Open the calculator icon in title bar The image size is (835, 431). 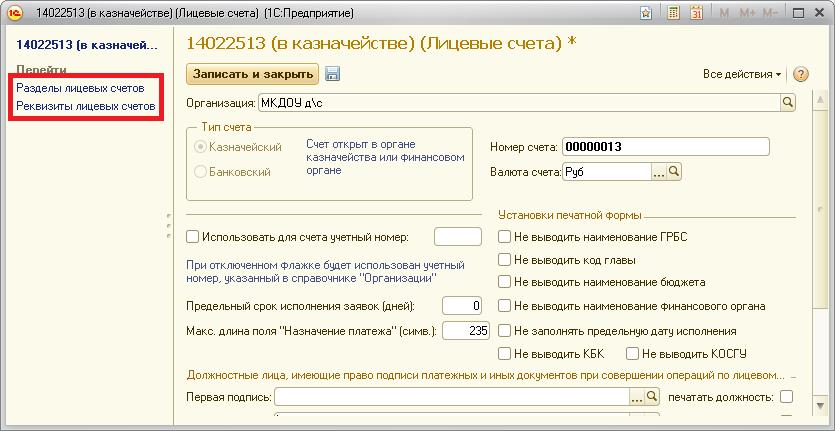pyautogui.click(x=674, y=13)
